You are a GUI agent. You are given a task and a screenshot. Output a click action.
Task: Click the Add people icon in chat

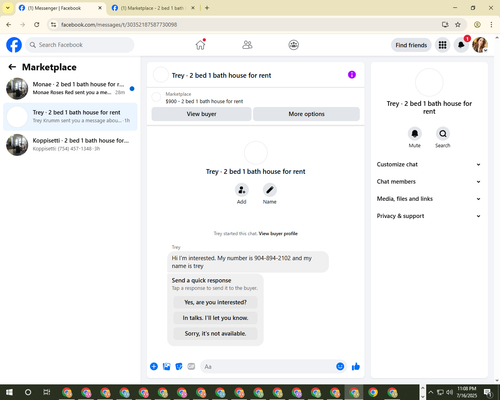click(x=241, y=190)
